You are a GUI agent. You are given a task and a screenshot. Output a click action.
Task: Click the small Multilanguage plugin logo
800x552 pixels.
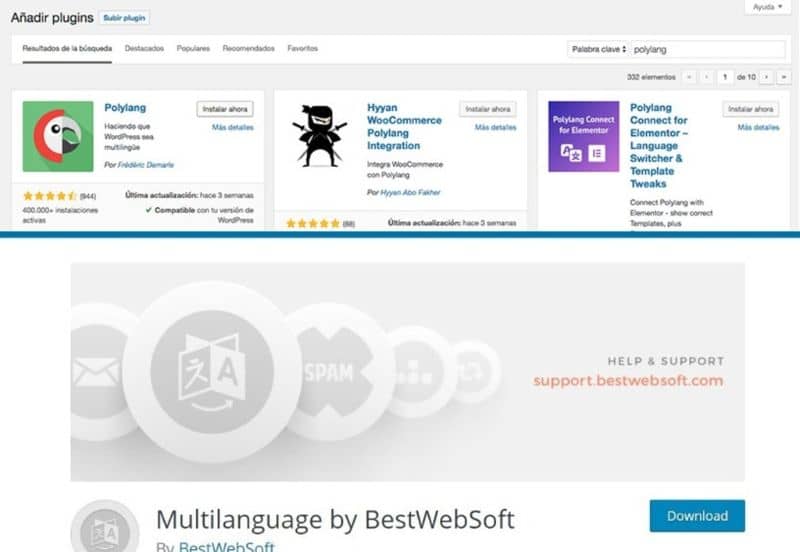tap(105, 526)
